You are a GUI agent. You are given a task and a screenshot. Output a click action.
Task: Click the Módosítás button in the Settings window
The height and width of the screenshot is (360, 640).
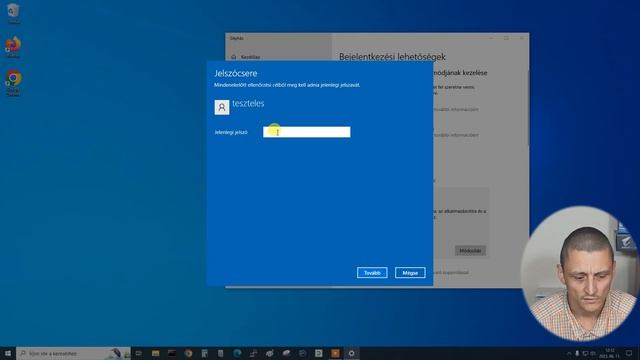tap(470, 251)
